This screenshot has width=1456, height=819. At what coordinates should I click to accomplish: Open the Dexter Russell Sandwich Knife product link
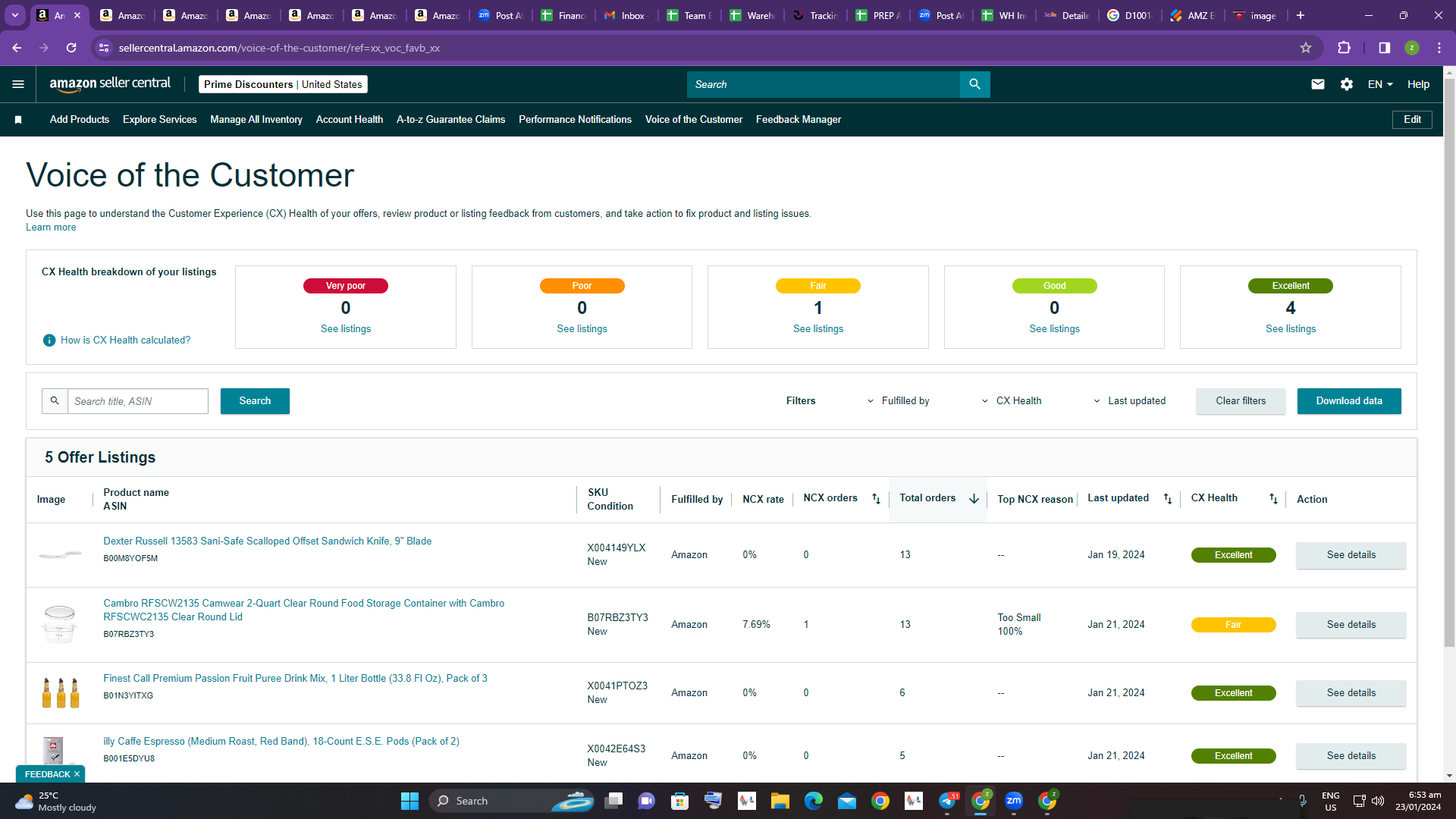[268, 541]
